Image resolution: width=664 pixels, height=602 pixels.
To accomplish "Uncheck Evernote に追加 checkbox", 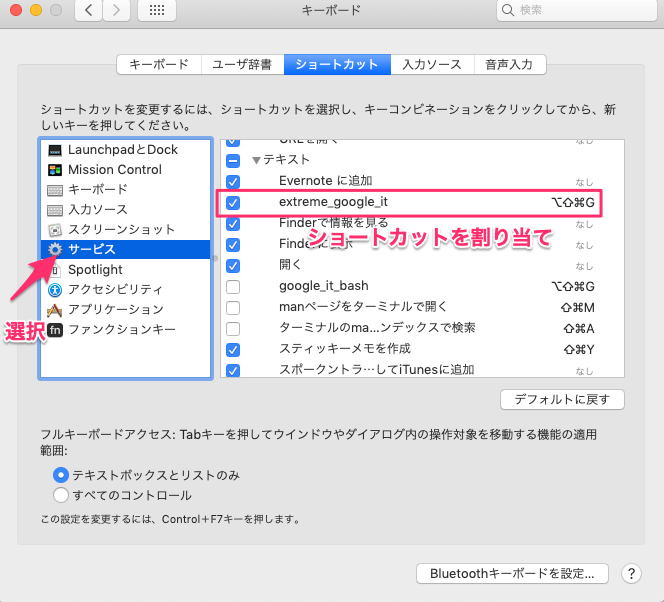I will (x=233, y=182).
